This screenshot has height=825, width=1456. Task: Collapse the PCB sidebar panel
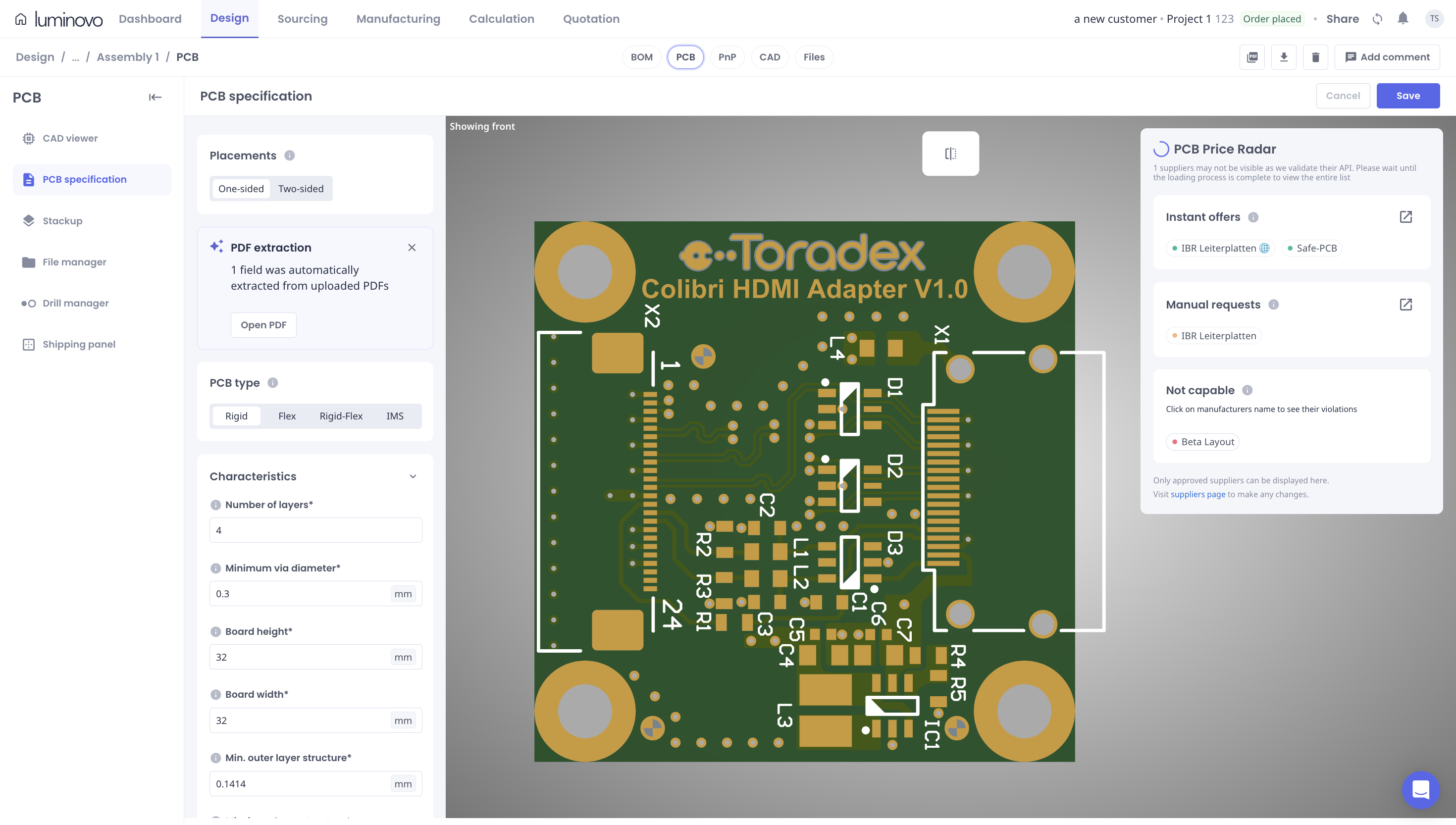point(155,98)
